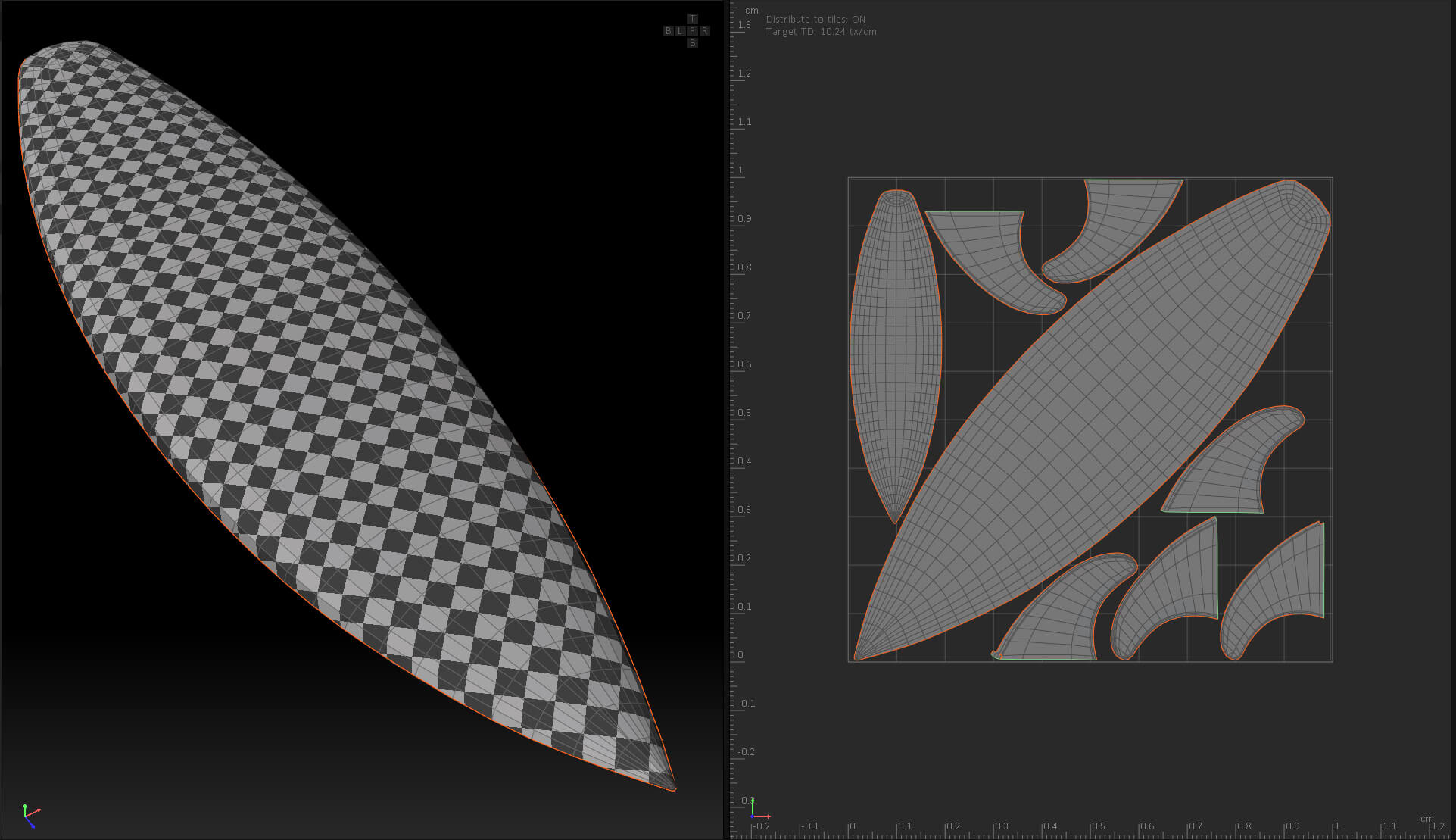Click the Target TD 10.24 tx/cm readout
Viewport: 1456px width, 840px height.
(821, 32)
